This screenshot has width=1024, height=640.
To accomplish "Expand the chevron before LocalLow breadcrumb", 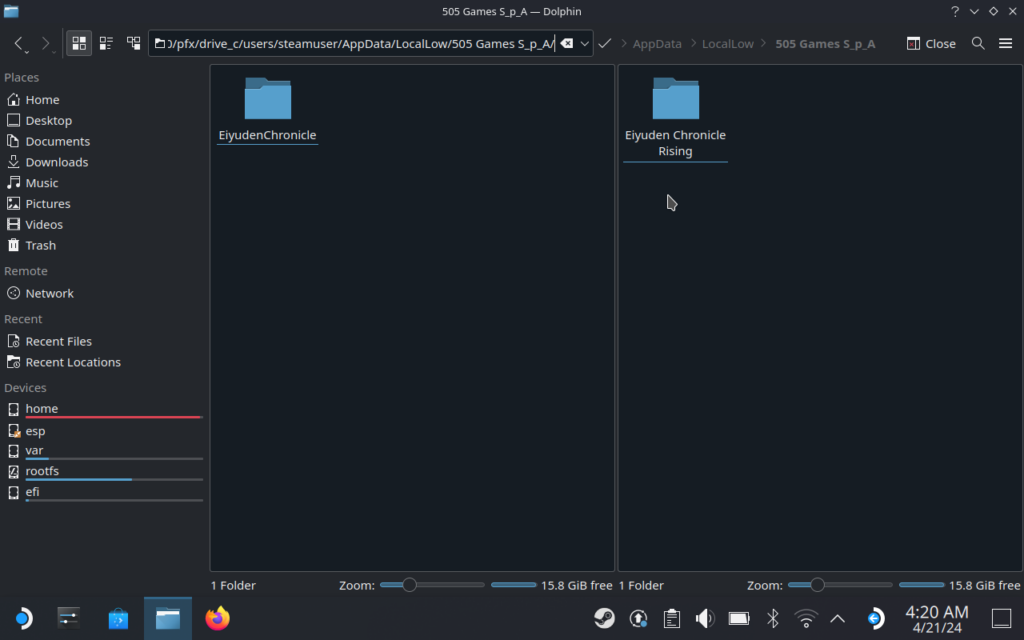I will coord(693,44).
